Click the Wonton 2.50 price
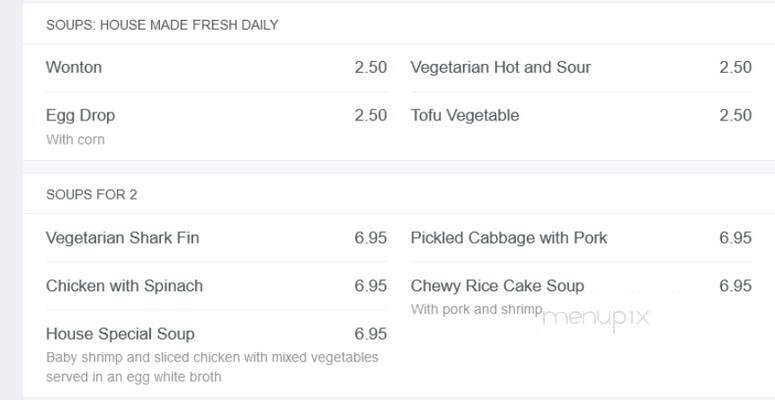This screenshot has width=775, height=400. pos(371,67)
